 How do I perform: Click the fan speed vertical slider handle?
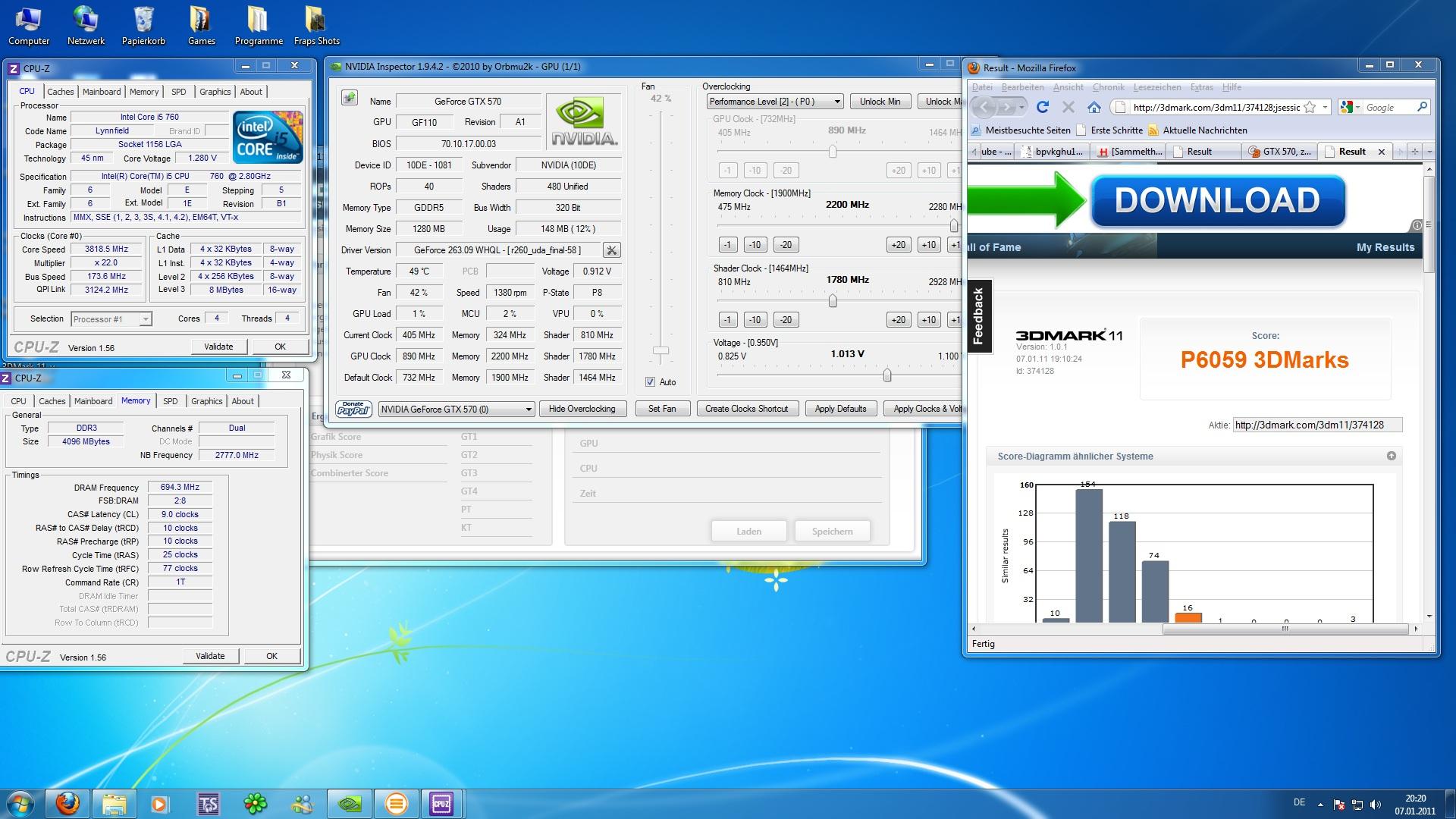pos(661,350)
